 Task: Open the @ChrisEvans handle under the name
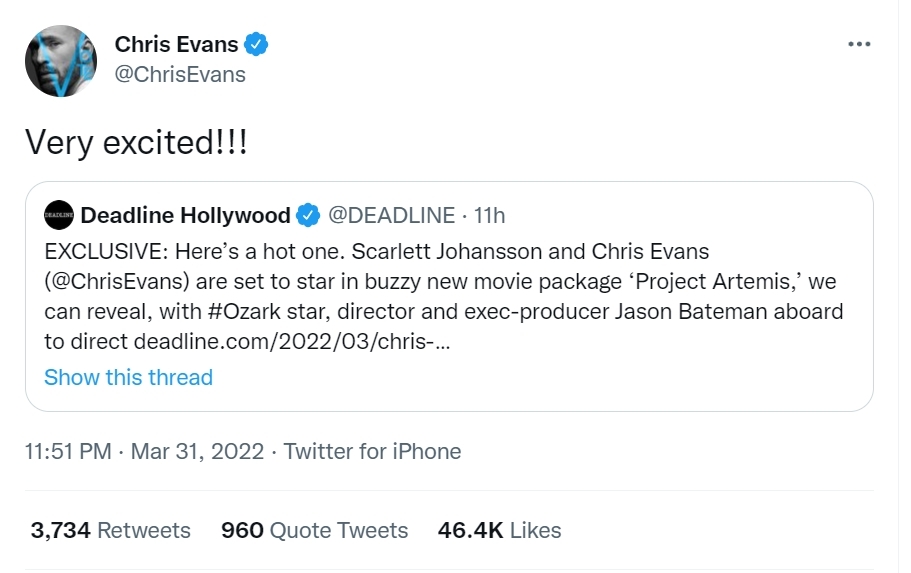pos(180,74)
